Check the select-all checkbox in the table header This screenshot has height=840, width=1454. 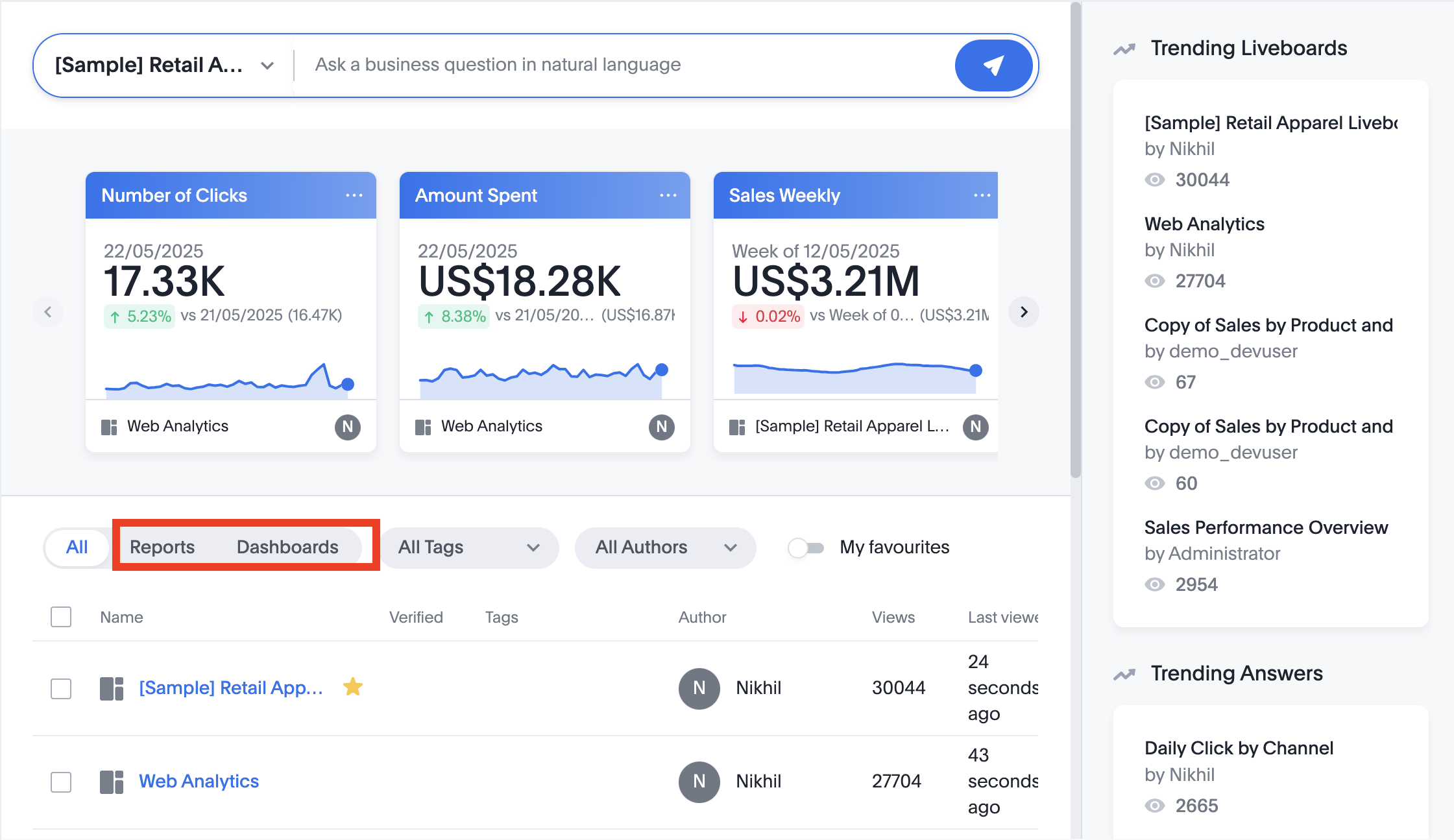point(61,617)
